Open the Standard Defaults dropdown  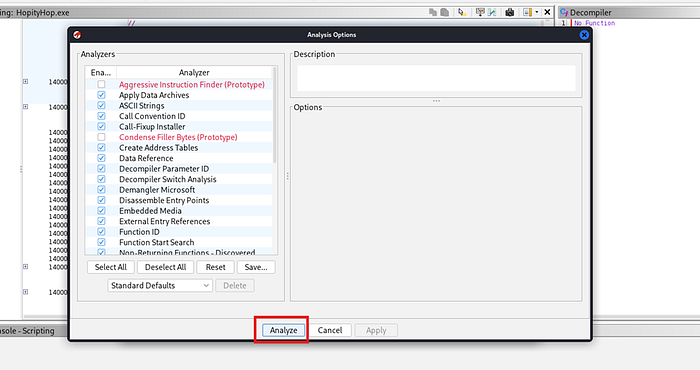(x=159, y=286)
